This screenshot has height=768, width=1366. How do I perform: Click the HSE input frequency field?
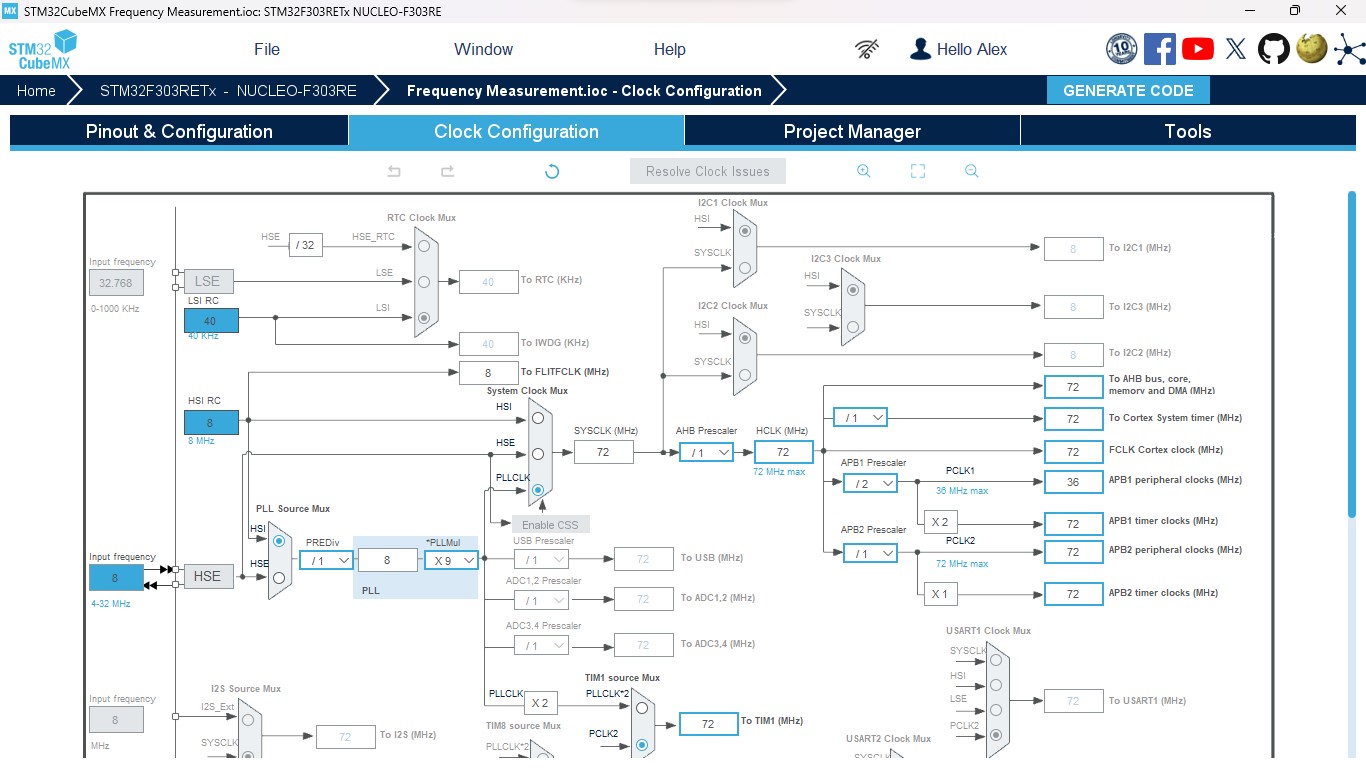(x=116, y=577)
